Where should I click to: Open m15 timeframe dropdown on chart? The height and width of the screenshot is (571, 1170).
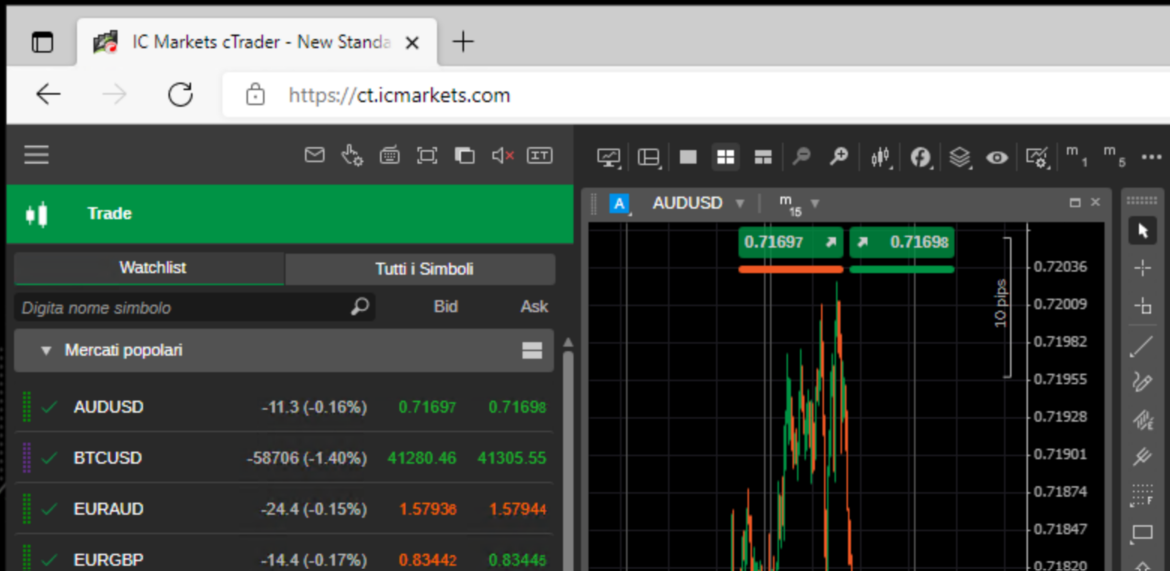(x=798, y=204)
